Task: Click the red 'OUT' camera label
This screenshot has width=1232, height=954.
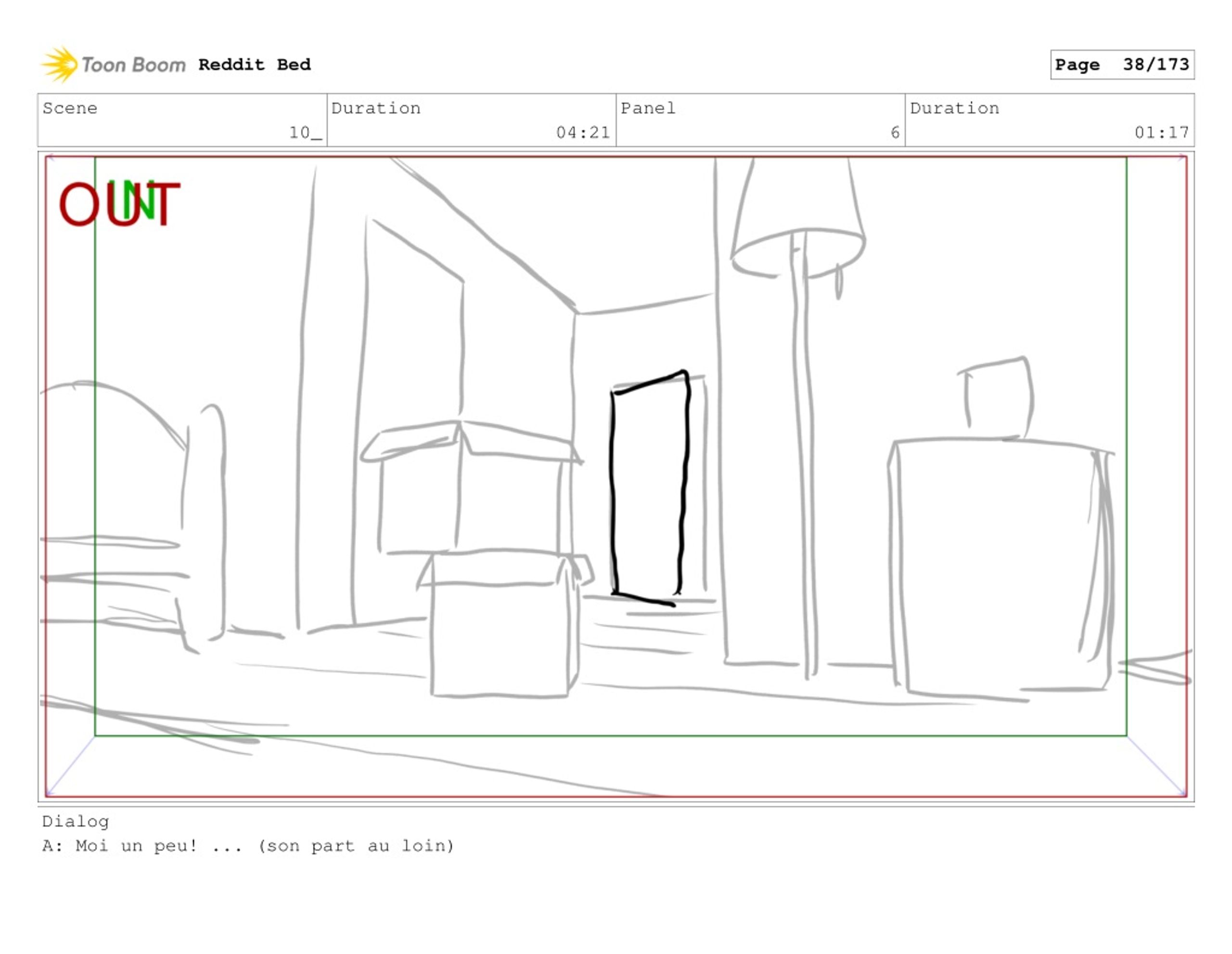Action: 119,204
